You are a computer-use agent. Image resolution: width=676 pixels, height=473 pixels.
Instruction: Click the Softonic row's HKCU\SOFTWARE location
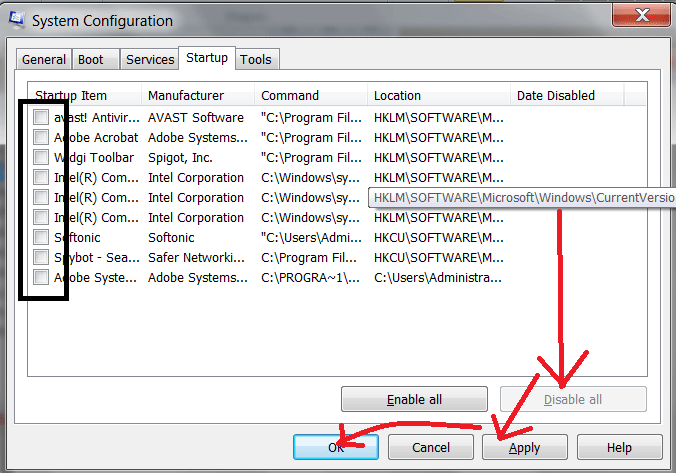tap(438, 237)
